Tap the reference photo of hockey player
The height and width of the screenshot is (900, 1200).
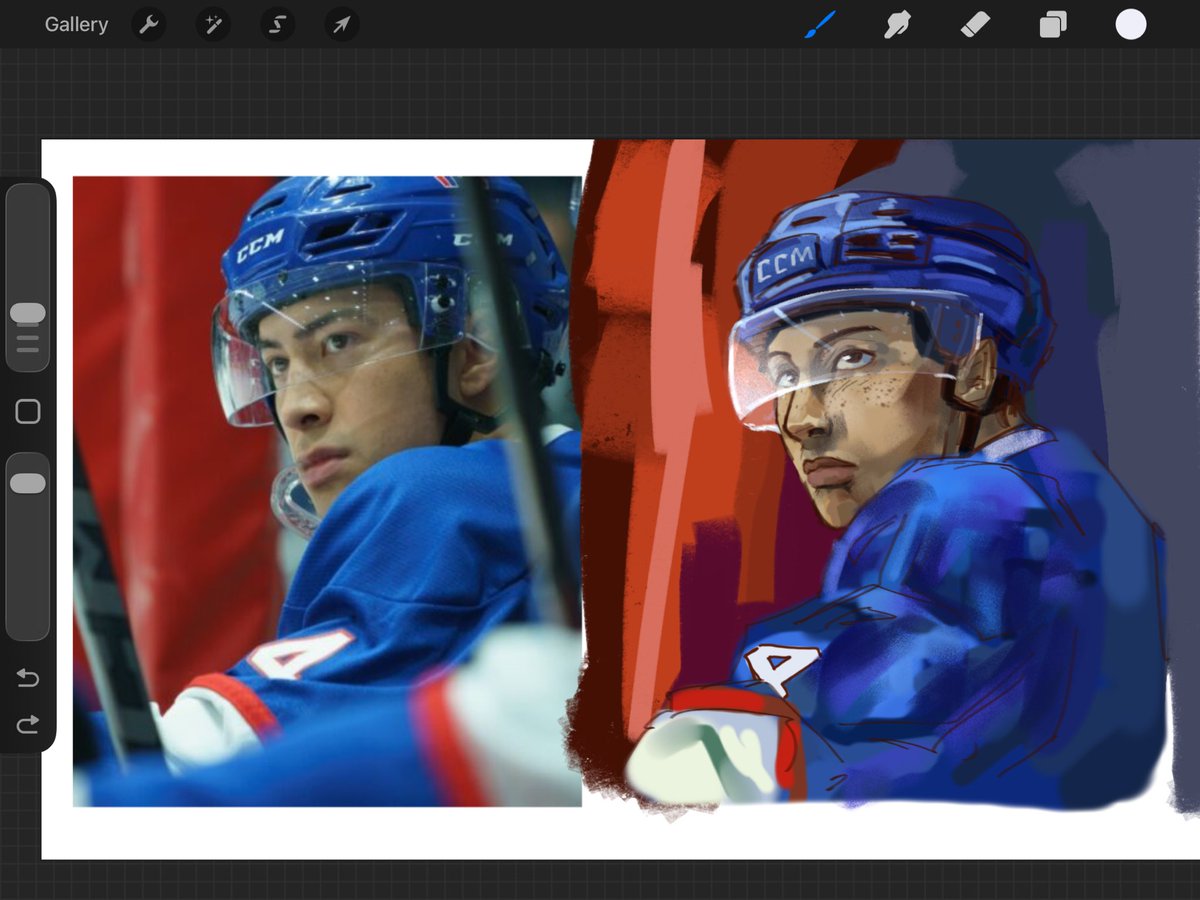[327, 491]
